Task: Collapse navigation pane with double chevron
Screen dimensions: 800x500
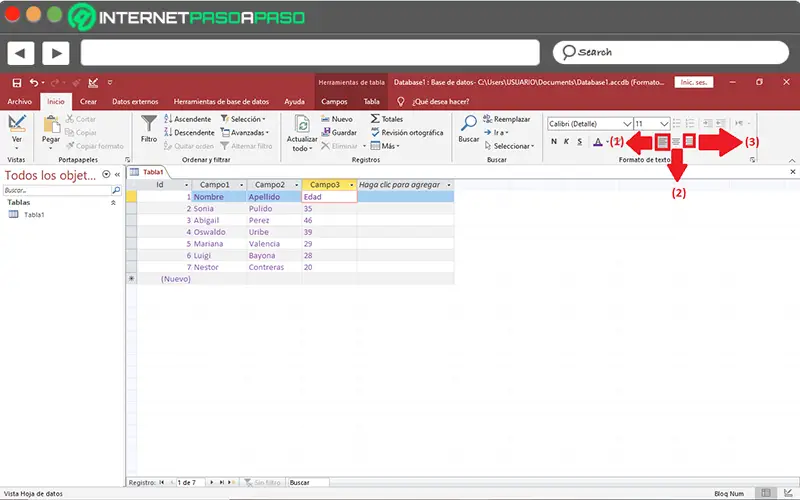Action: pos(117,174)
